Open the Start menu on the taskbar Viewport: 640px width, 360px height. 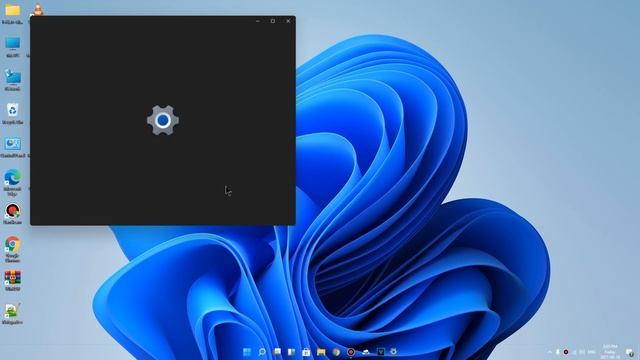[247, 352]
